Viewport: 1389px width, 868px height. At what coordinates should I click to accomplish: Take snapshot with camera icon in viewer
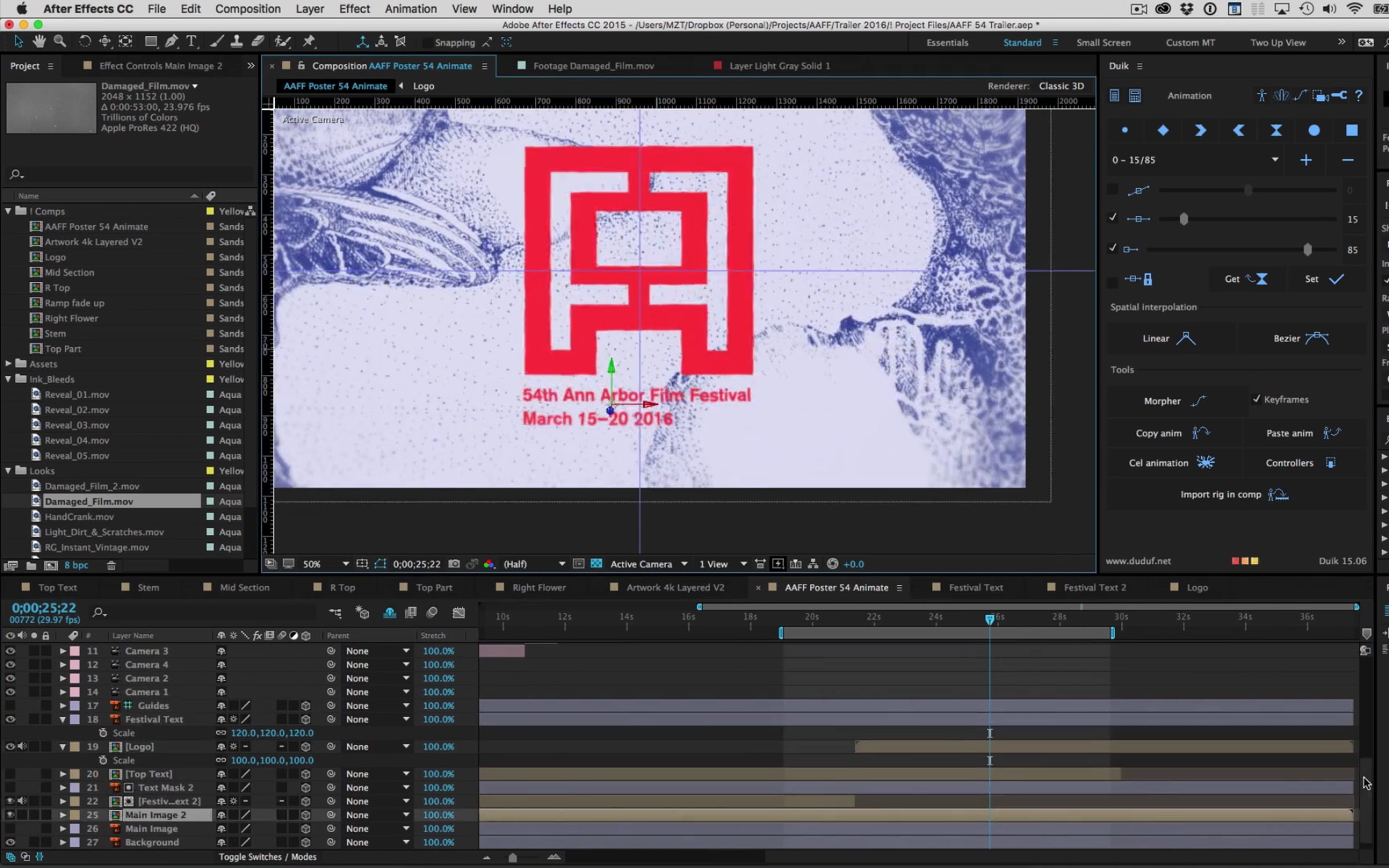tap(454, 564)
